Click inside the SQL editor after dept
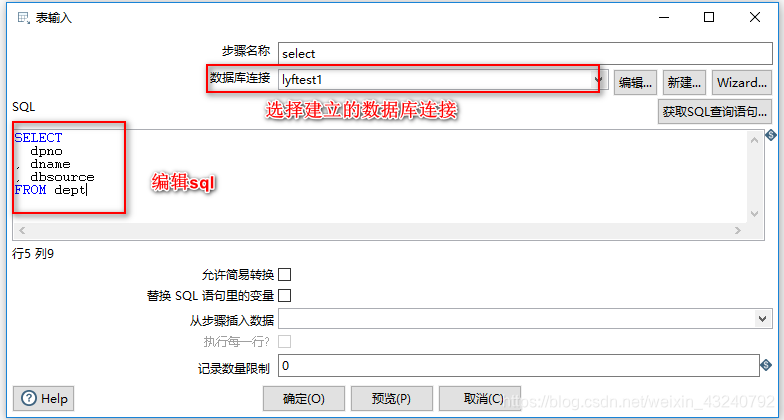This screenshot has width=784, height=420. click(87, 190)
